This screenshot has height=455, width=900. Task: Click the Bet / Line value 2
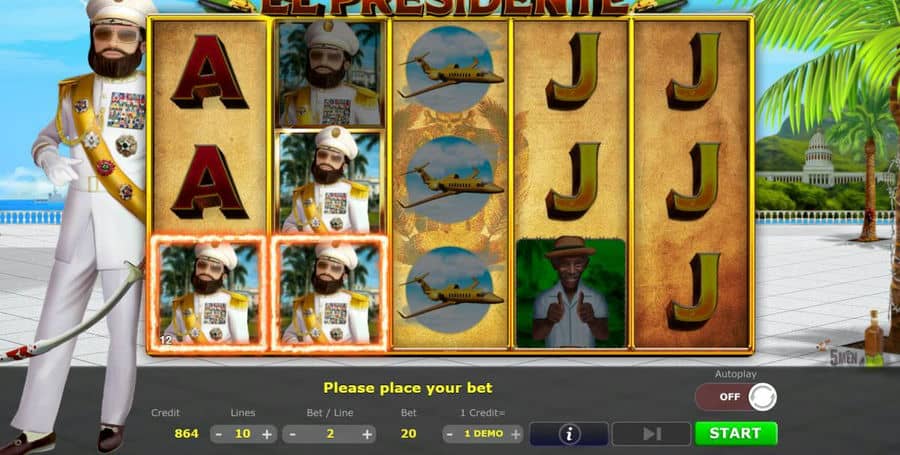tap(330, 434)
